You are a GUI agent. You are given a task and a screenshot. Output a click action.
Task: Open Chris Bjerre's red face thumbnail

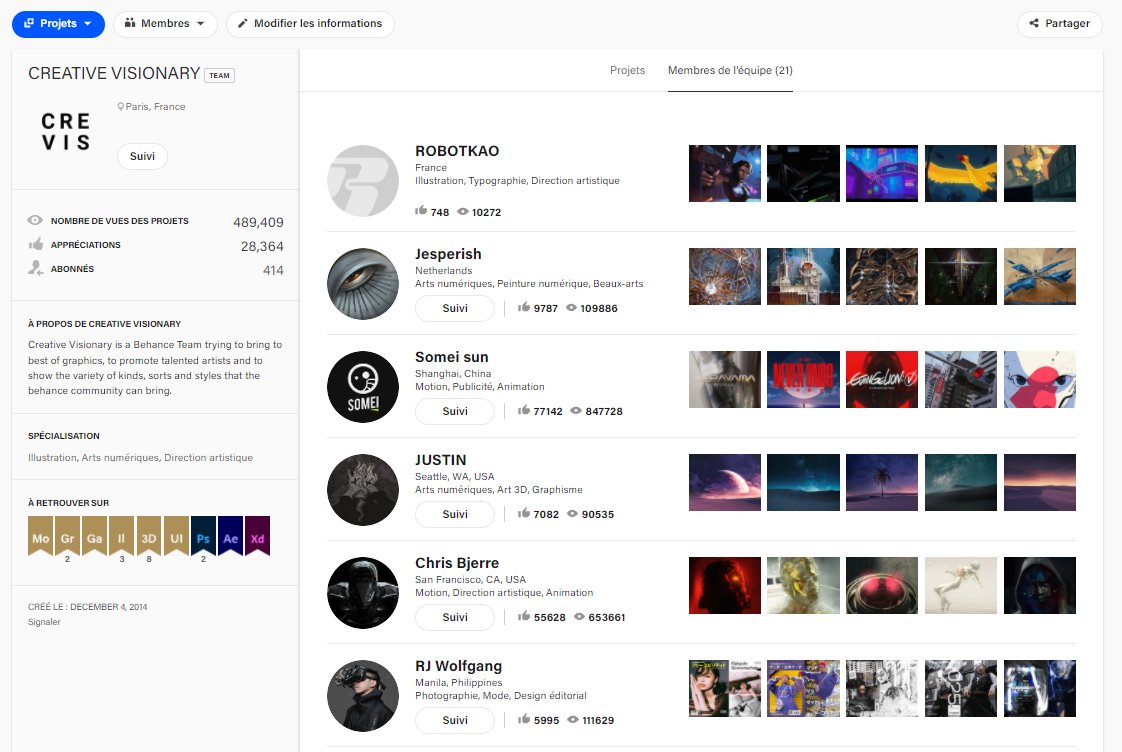725,586
